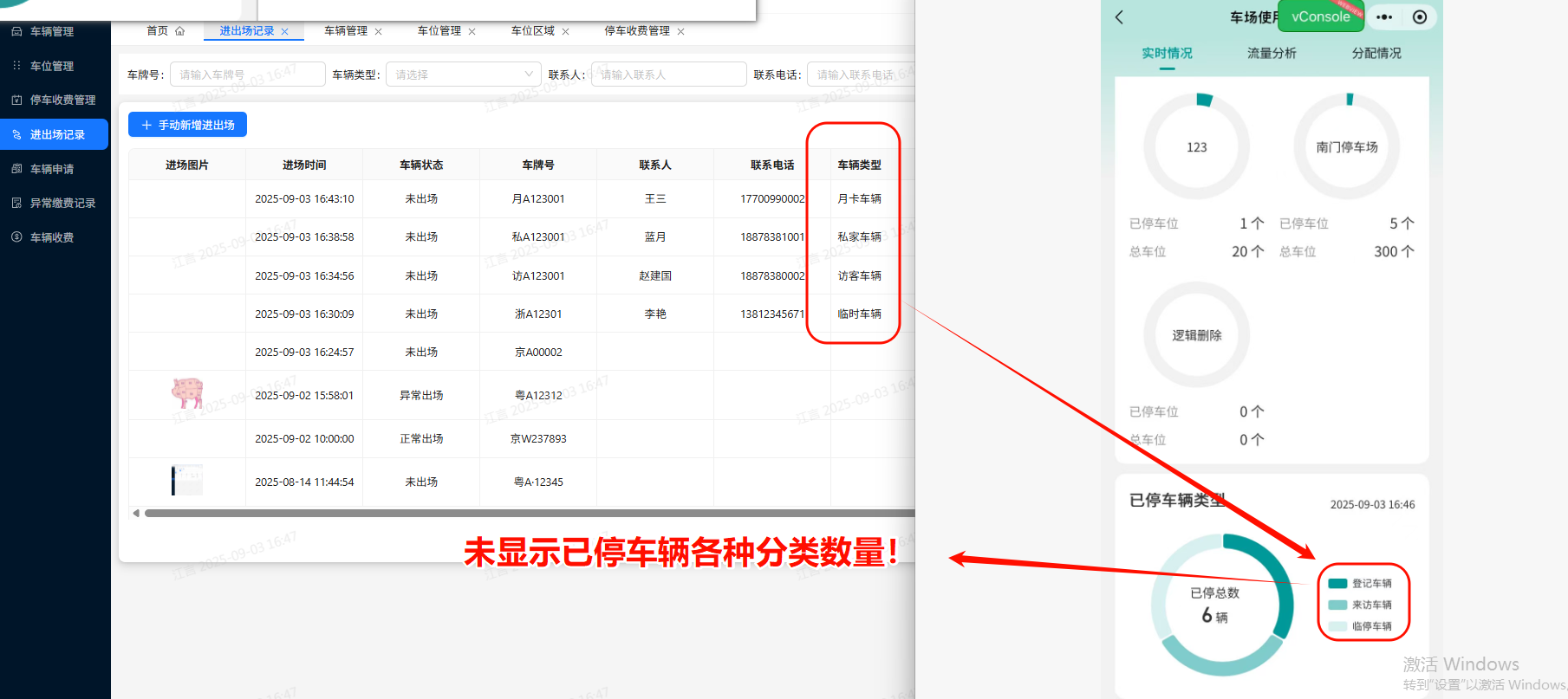Open the mini program three-dot menu
Viewport: 1568px width, 699px height.
pyautogui.click(x=1384, y=17)
